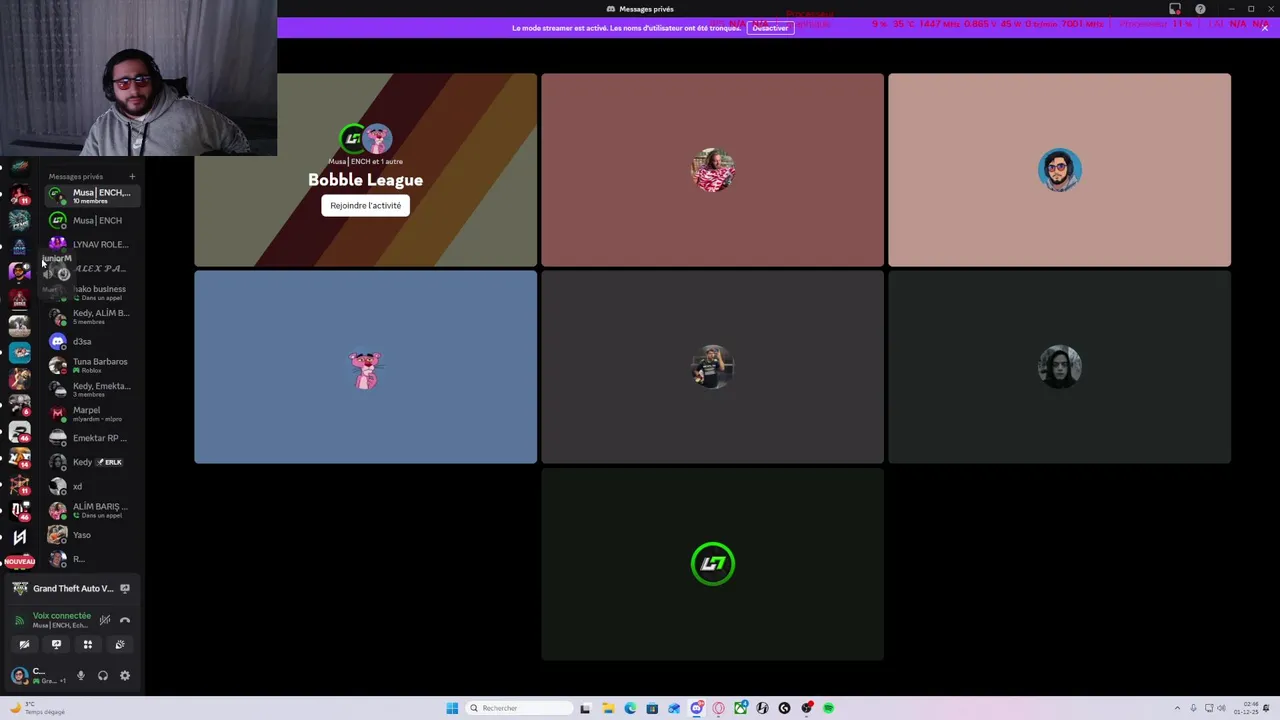The height and width of the screenshot is (720, 1280).
Task: Open the soundboard icon in voice panel
Action: [120, 645]
